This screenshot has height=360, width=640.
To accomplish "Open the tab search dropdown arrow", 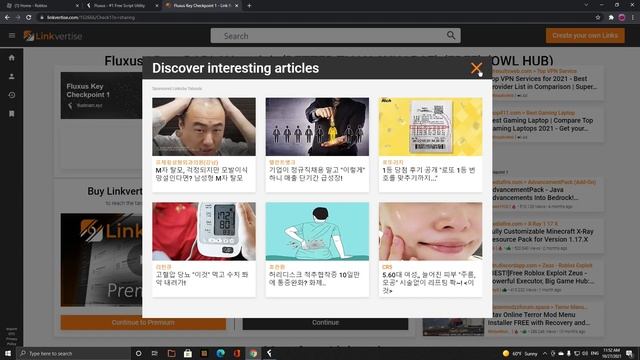I will pyautogui.click(x=586, y=5).
